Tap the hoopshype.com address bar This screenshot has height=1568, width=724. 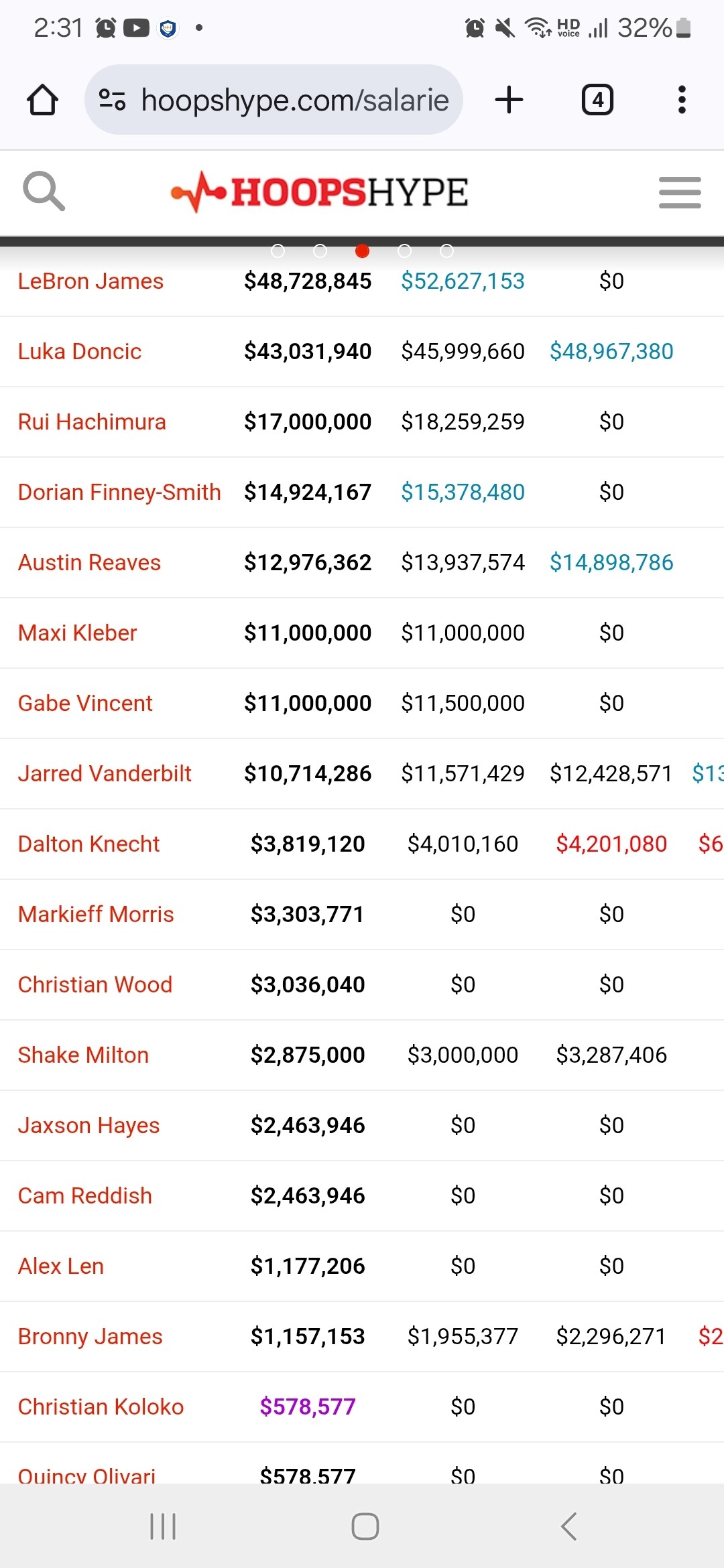295,100
